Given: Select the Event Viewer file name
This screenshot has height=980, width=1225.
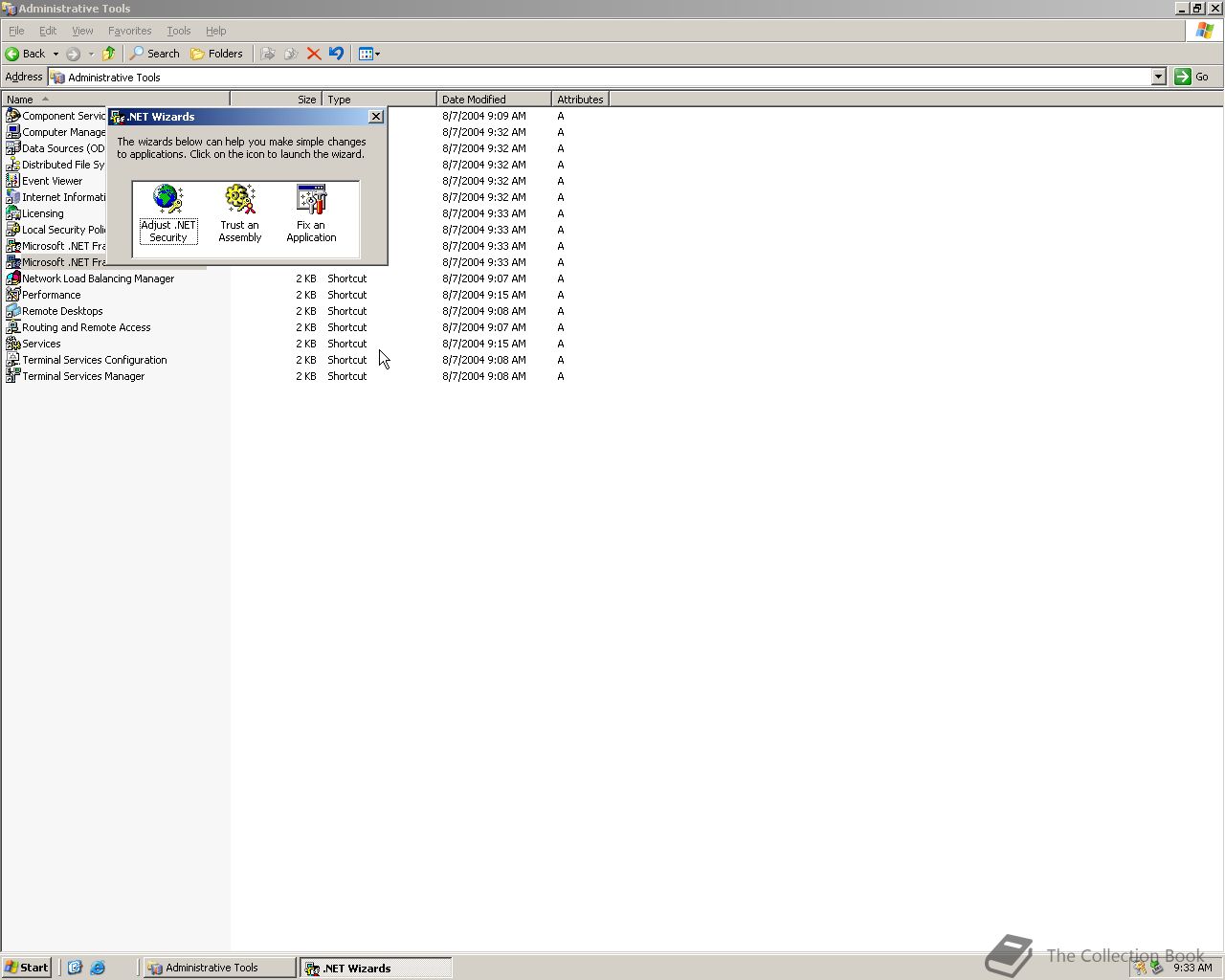Looking at the screenshot, I should [53, 181].
